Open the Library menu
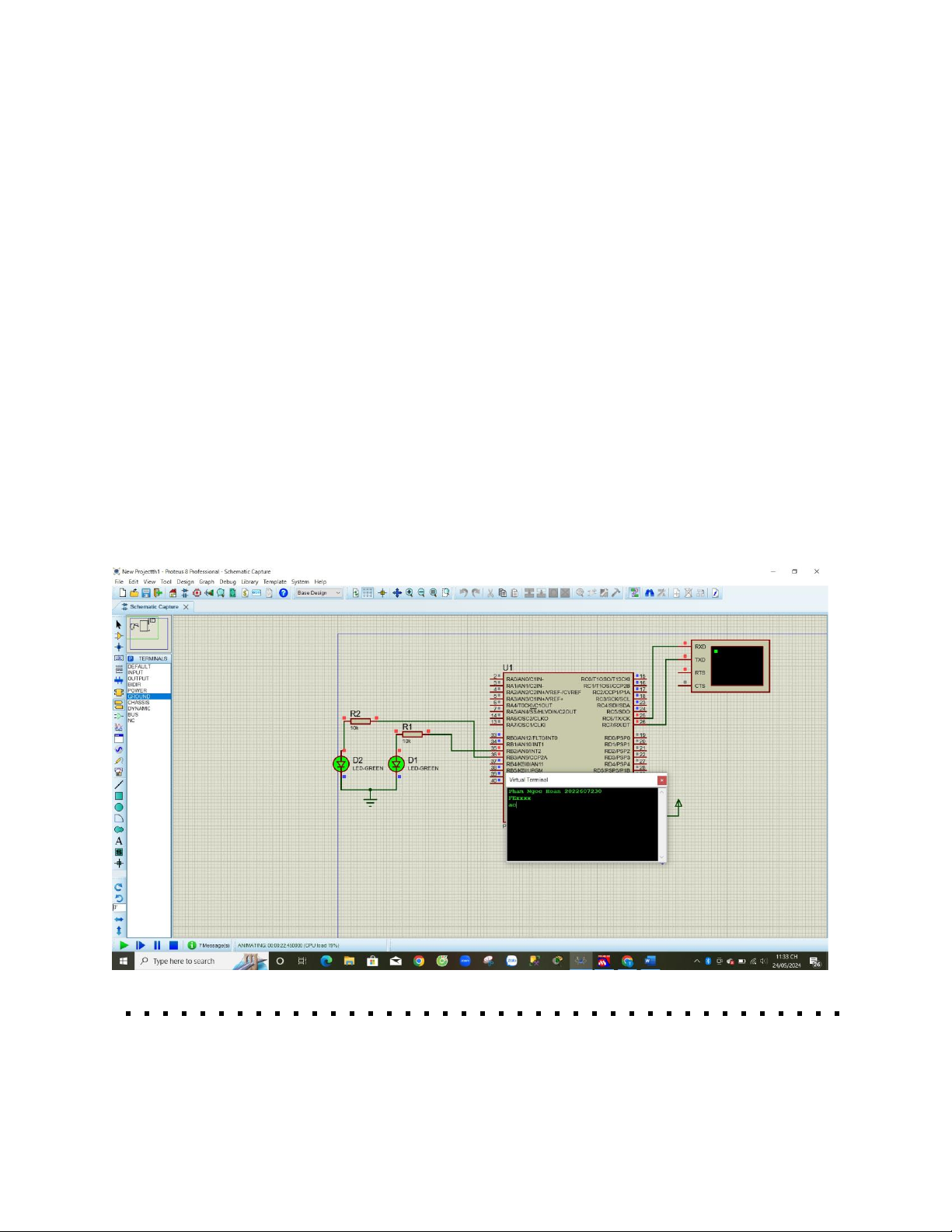 [249, 581]
